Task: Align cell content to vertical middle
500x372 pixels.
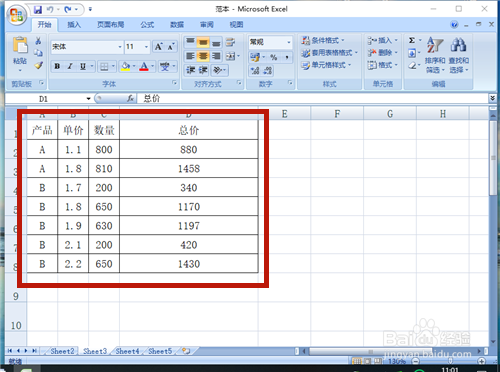Action: click(x=203, y=42)
